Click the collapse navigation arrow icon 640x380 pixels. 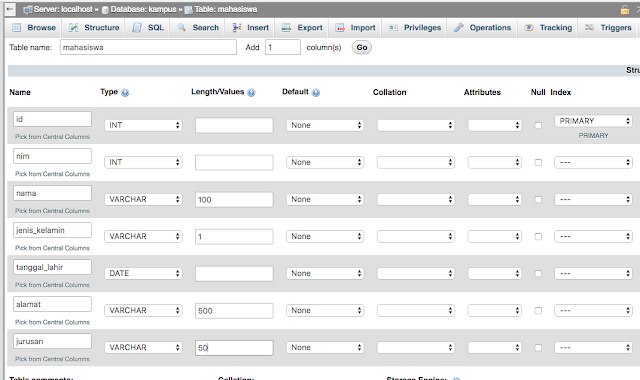click(10, 9)
